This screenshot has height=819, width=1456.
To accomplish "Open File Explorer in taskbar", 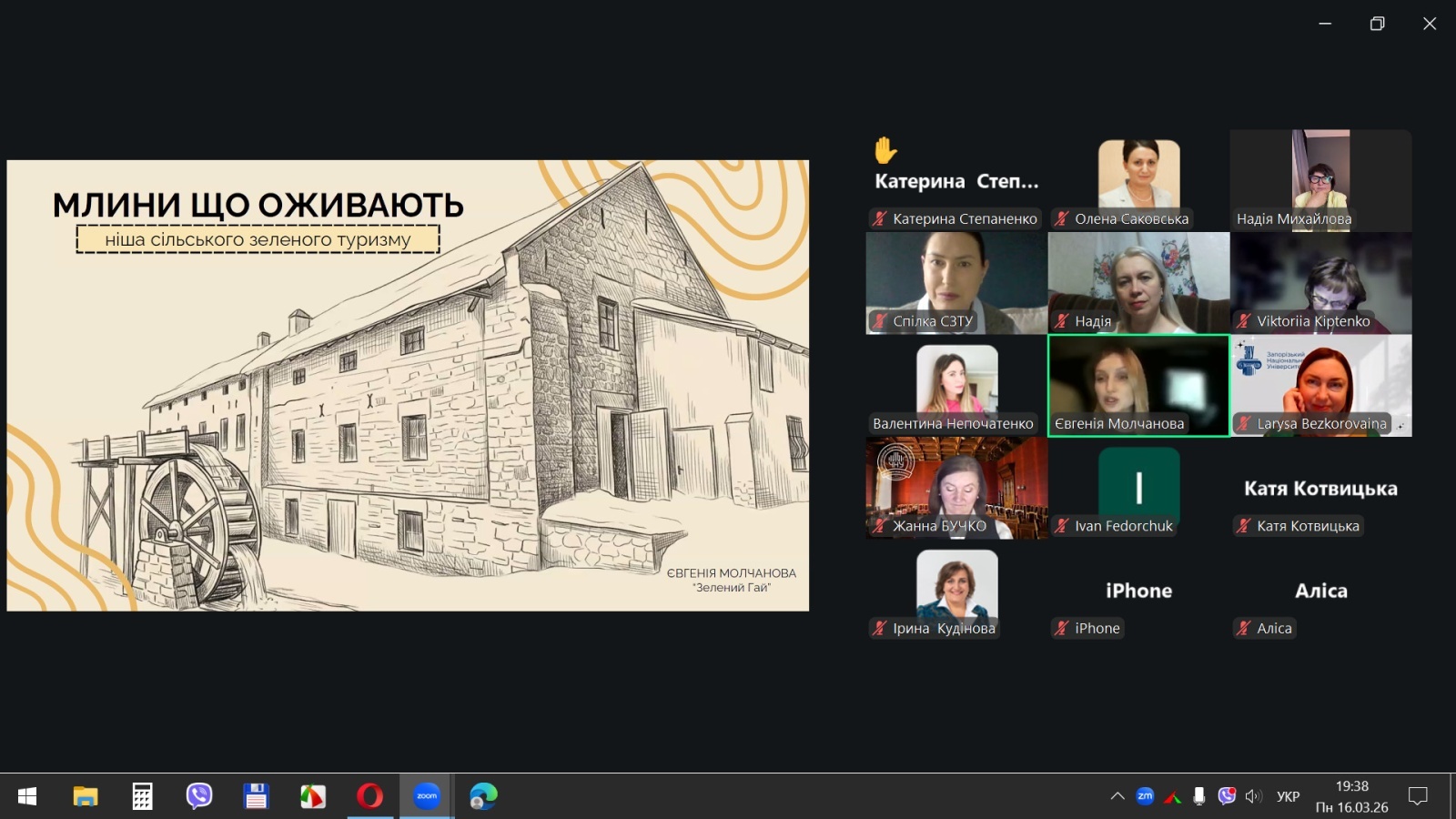I will [x=86, y=796].
